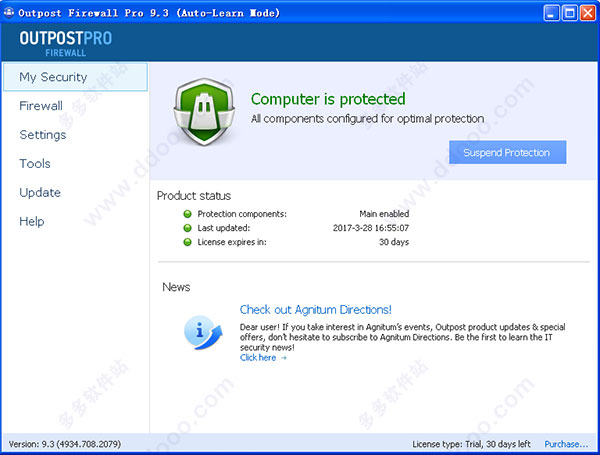Click the Protection components label

[242, 214]
